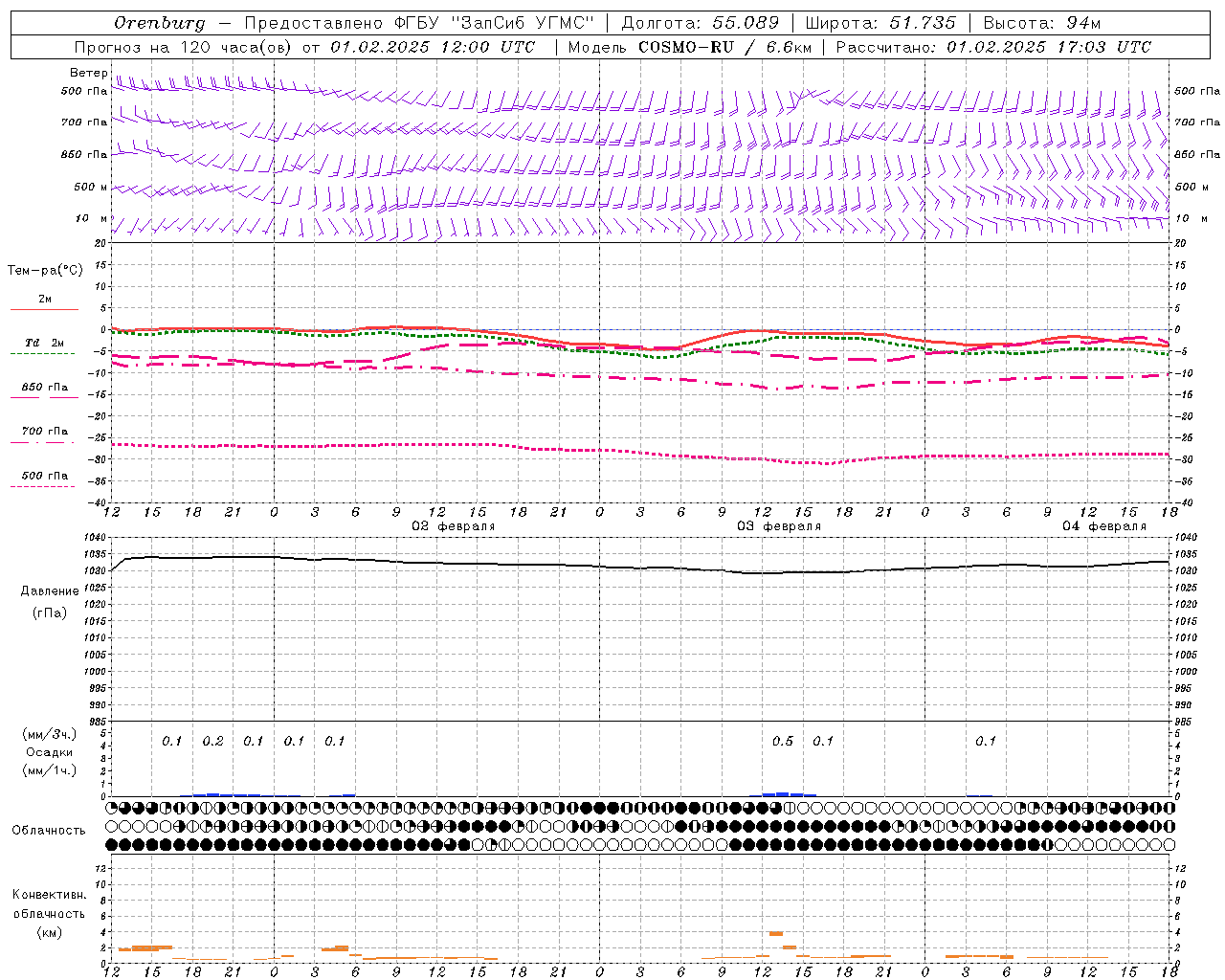Click the Ветер wind panel label
This screenshot has height=980, width=1225.
pyautogui.click(x=88, y=73)
